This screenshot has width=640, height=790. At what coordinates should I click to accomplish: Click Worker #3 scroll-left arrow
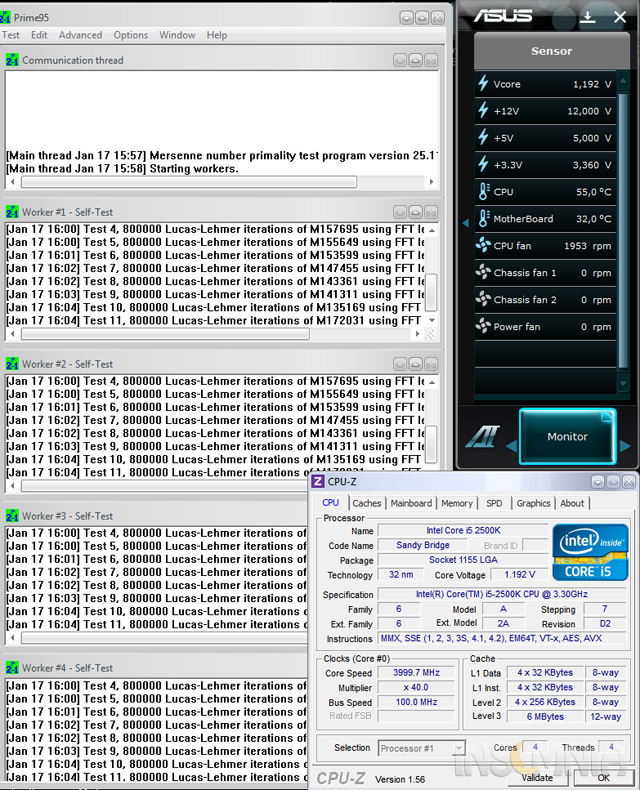click(12, 638)
